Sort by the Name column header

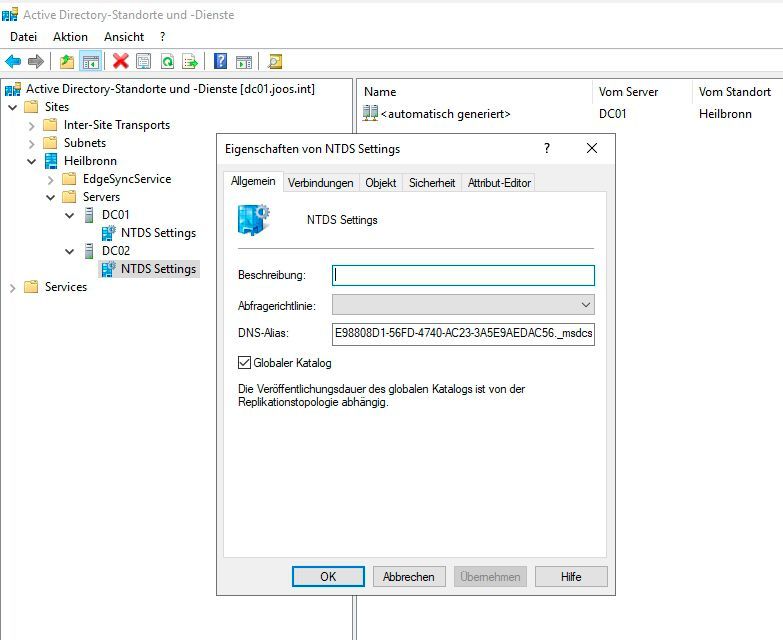(x=474, y=92)
